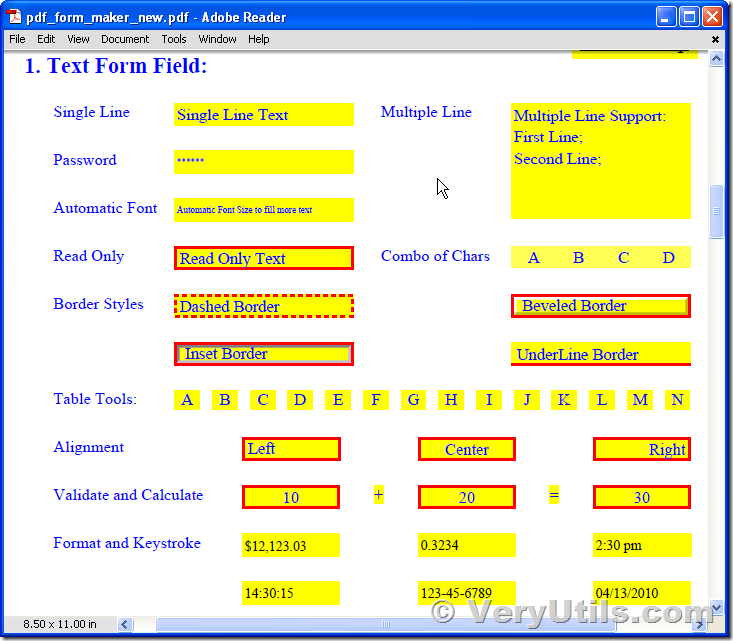Image resolution: width=733 pixels, height=641 pixels.
Task: Click the Automatic Font Size field
Action: click(264, 210)
